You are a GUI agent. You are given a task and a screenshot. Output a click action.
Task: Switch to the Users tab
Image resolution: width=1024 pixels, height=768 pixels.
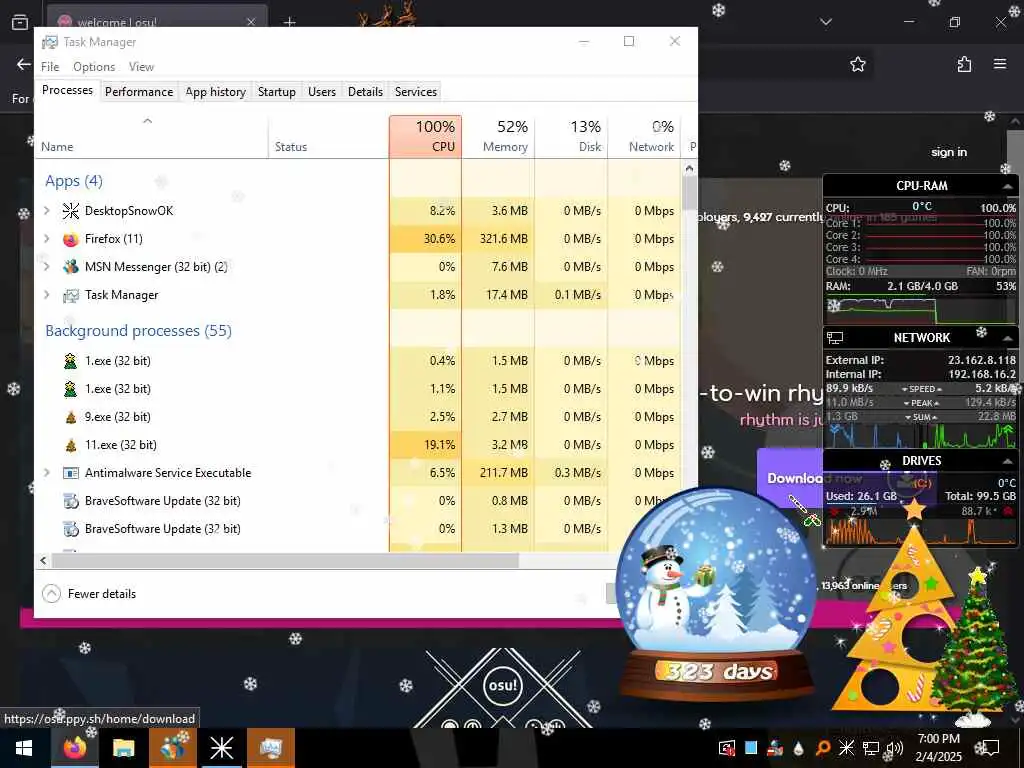pos(322,91)
